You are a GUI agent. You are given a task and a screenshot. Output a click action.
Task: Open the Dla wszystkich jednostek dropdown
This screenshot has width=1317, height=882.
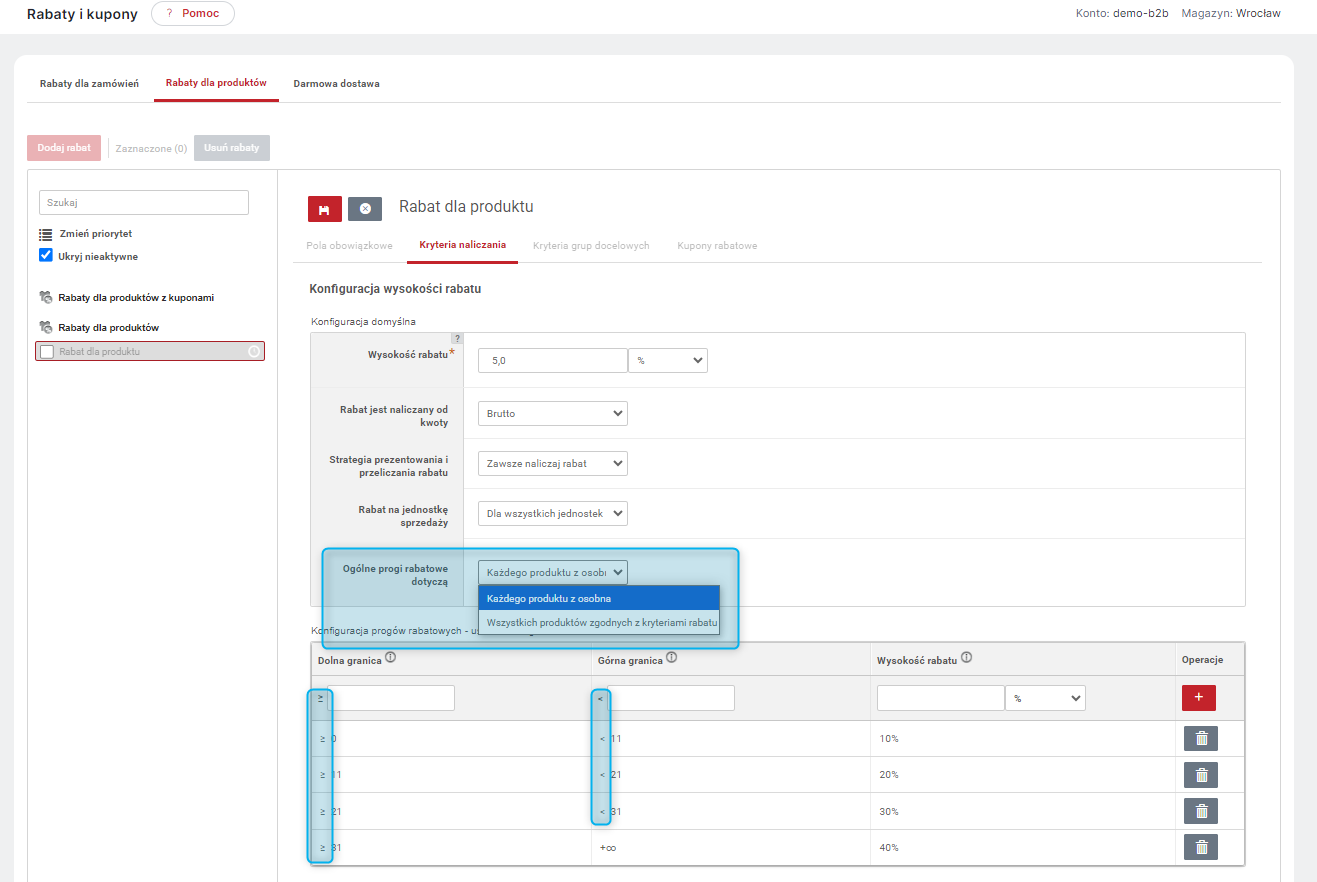click(553, 513)
